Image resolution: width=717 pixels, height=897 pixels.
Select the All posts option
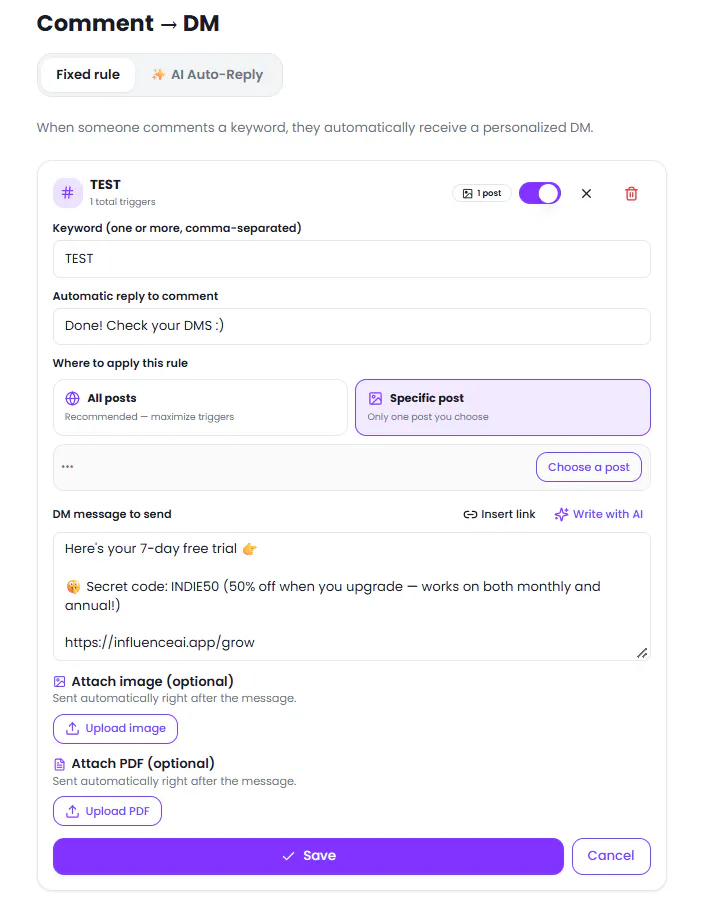tap(200, 407)
